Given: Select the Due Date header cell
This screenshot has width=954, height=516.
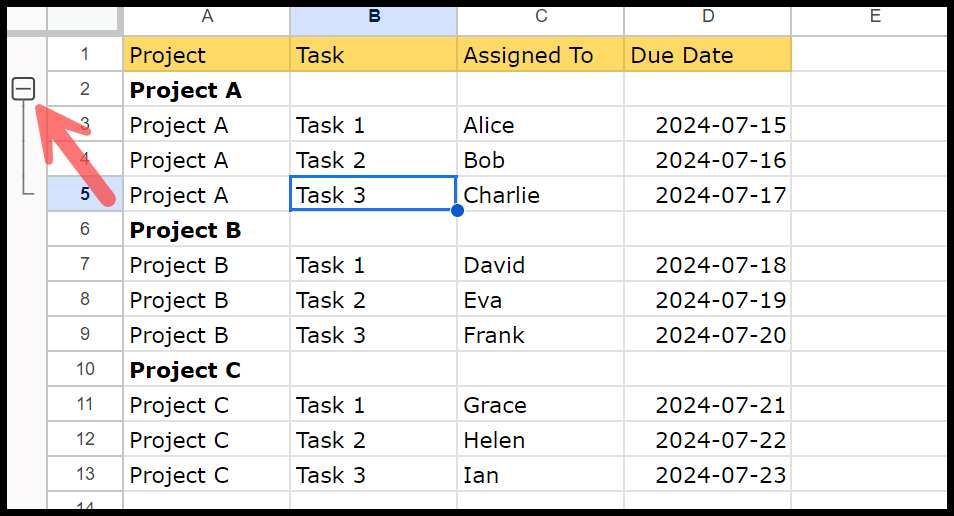Looking at the screenshot, I should [708, 54].
